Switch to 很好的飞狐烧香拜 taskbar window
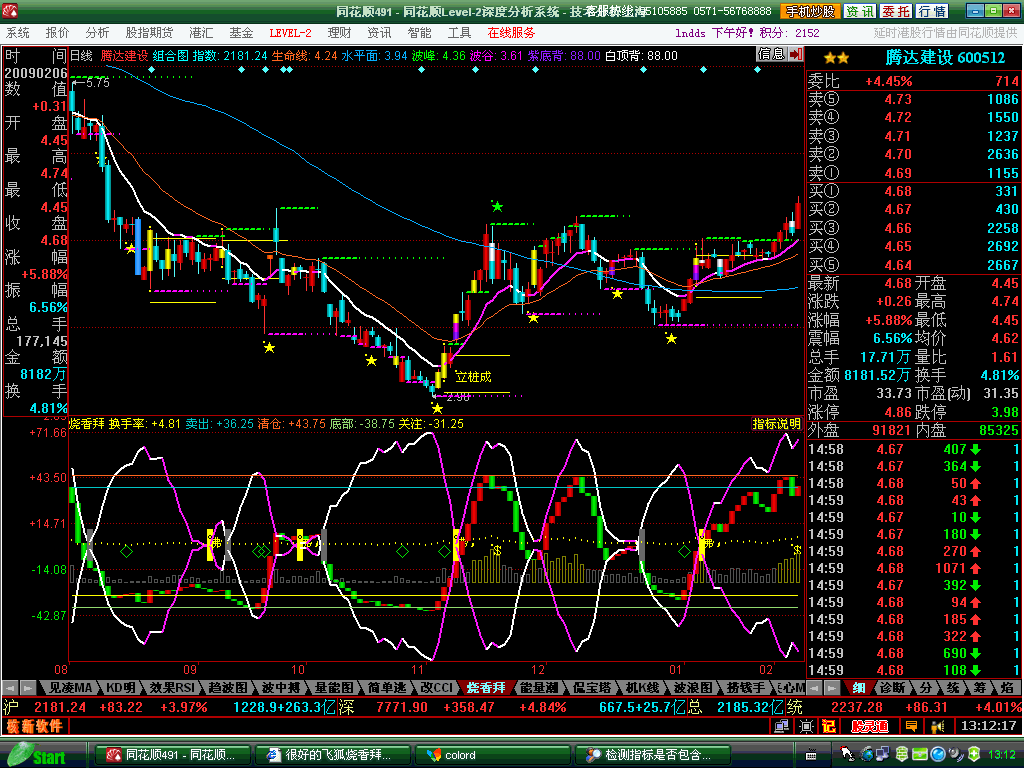Image resolution: width=1024 pixels, height=768 pixels. pos(333,756)
